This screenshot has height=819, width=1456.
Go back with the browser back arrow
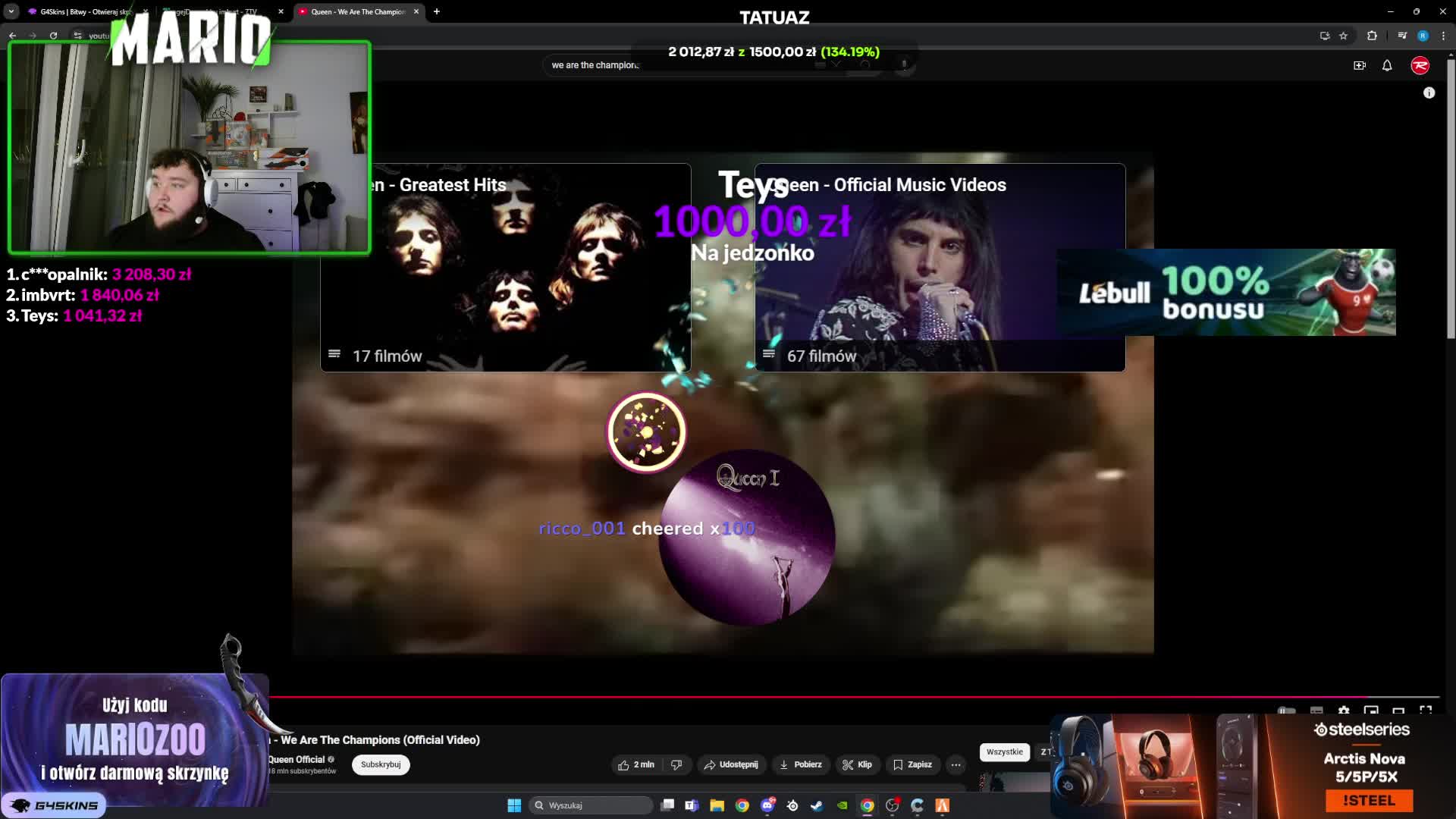[x=12, y=36]
